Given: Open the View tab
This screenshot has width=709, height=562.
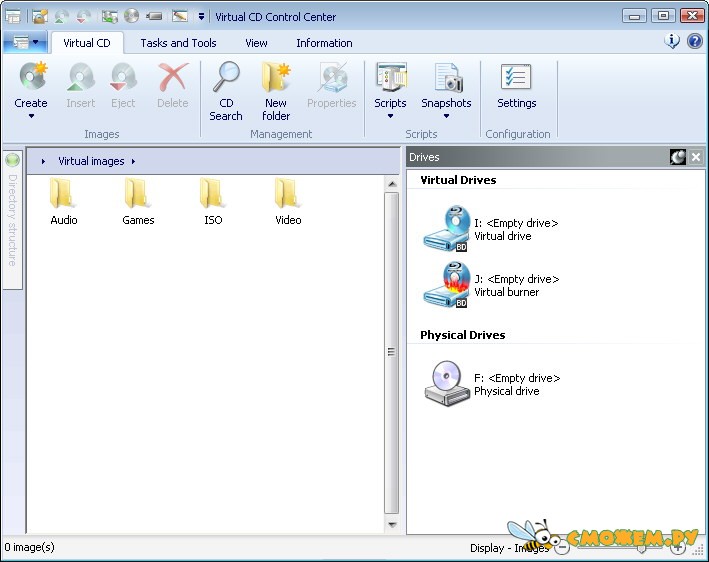Looking at the screenshot, I should [256, 43].
